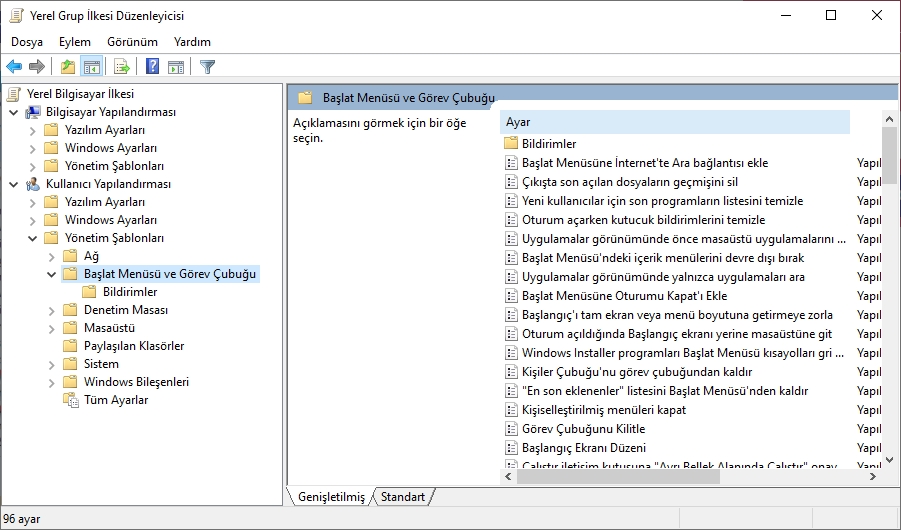Expand Yazılım Ayarları under Bilgisayar Yapılandırması

33,130
